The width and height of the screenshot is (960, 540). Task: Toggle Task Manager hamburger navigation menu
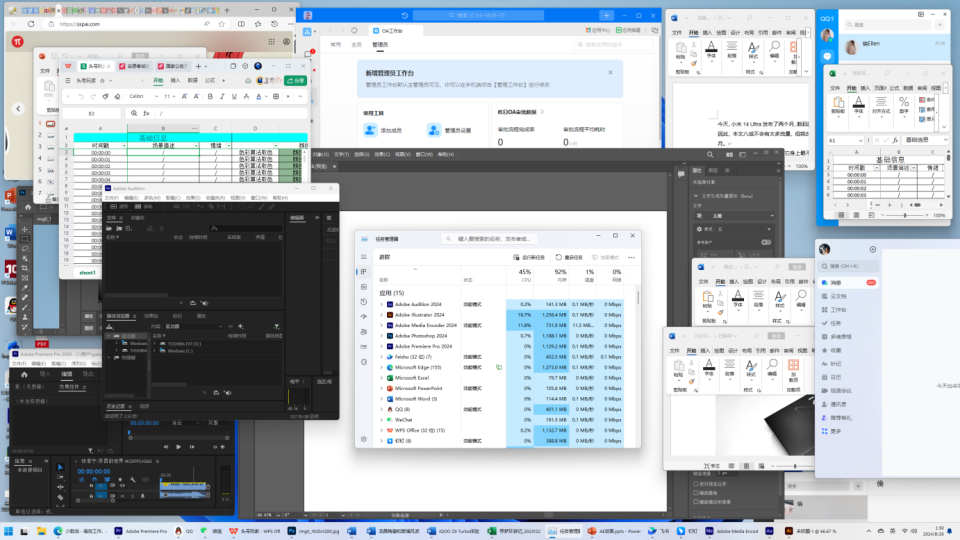coord(364,257)
